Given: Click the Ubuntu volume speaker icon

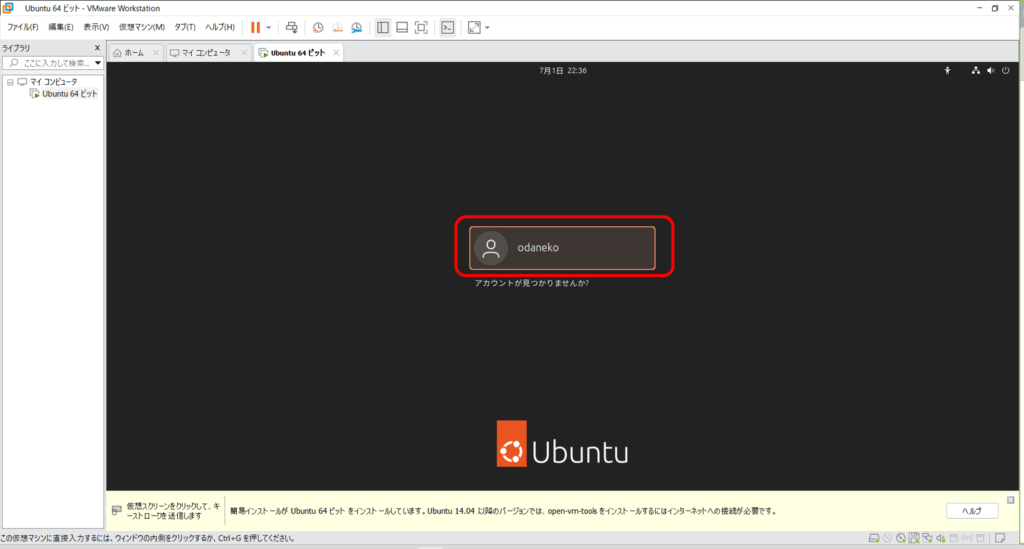Looking at the screenshot, I should pos(990,71).
